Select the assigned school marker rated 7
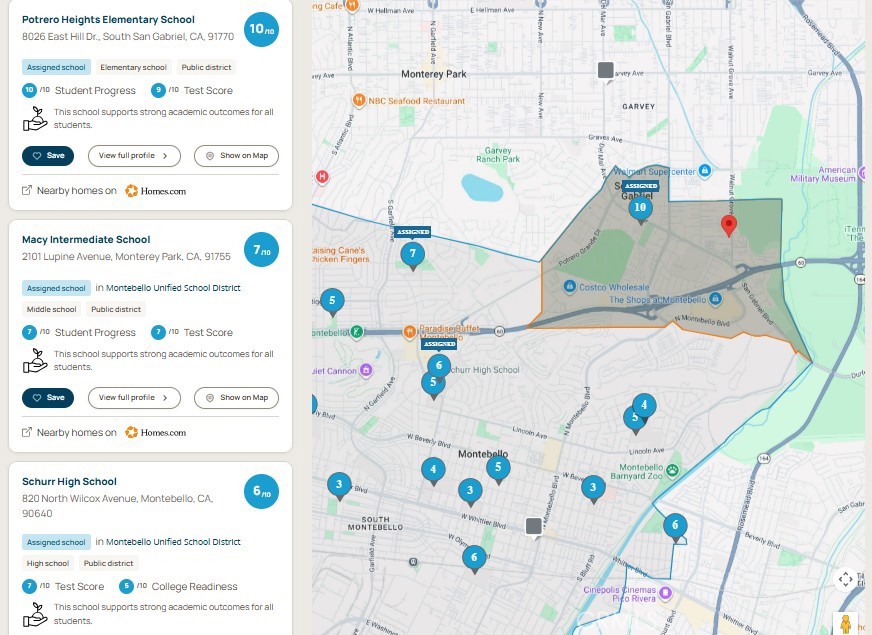This screenshot has width=872, height=635. [x=413, y=255]
